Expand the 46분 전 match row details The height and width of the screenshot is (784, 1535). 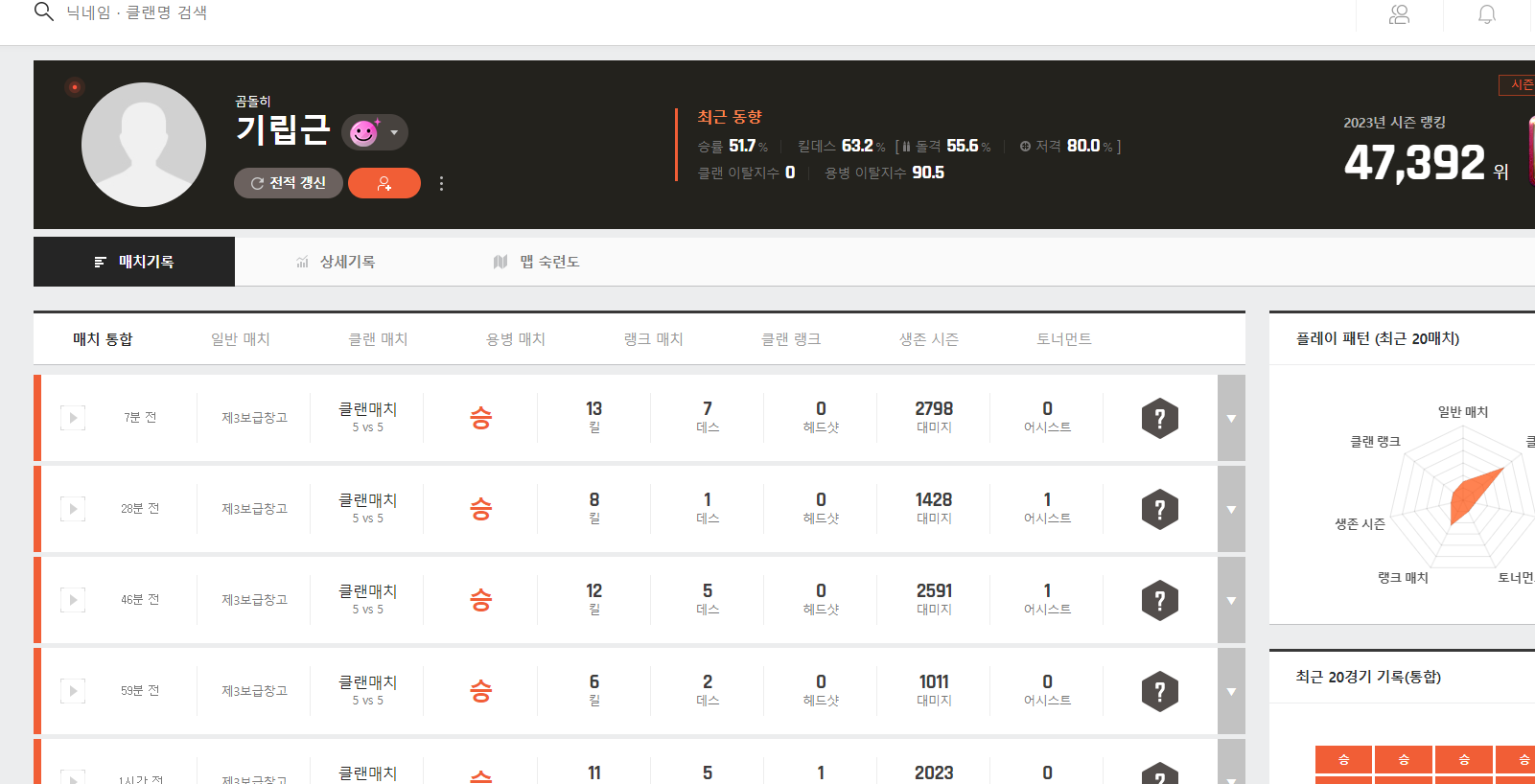point(1231,600)
